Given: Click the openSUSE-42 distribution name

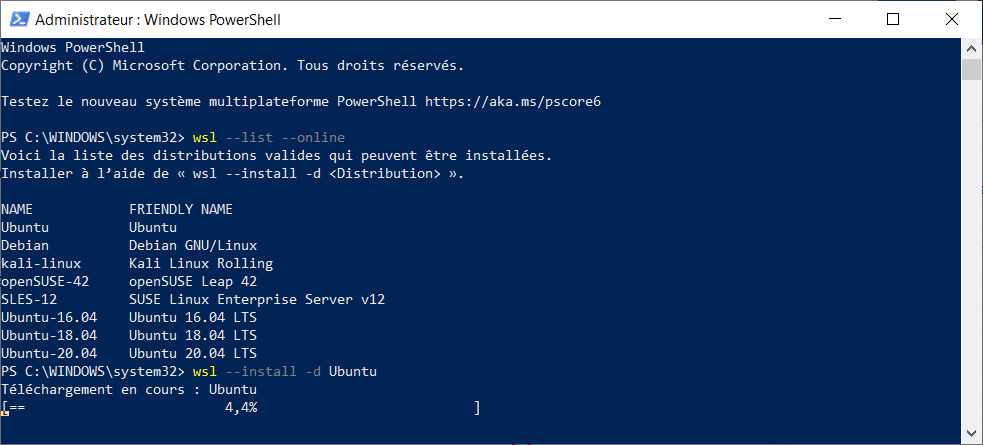Looking at the screenshot, I should [x=45, y=281].
